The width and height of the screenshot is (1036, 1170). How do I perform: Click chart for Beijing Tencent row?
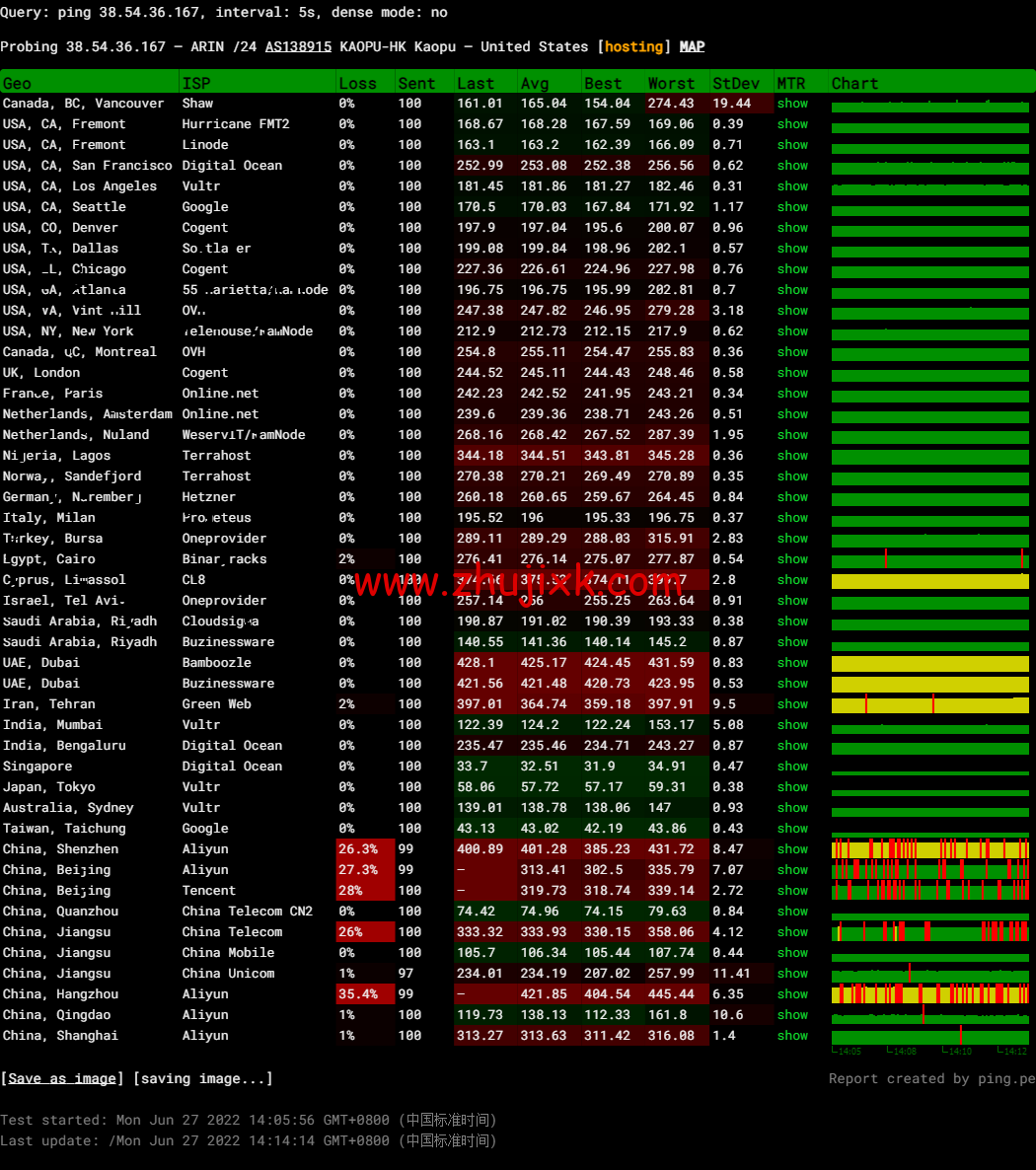tap(929, 891)
